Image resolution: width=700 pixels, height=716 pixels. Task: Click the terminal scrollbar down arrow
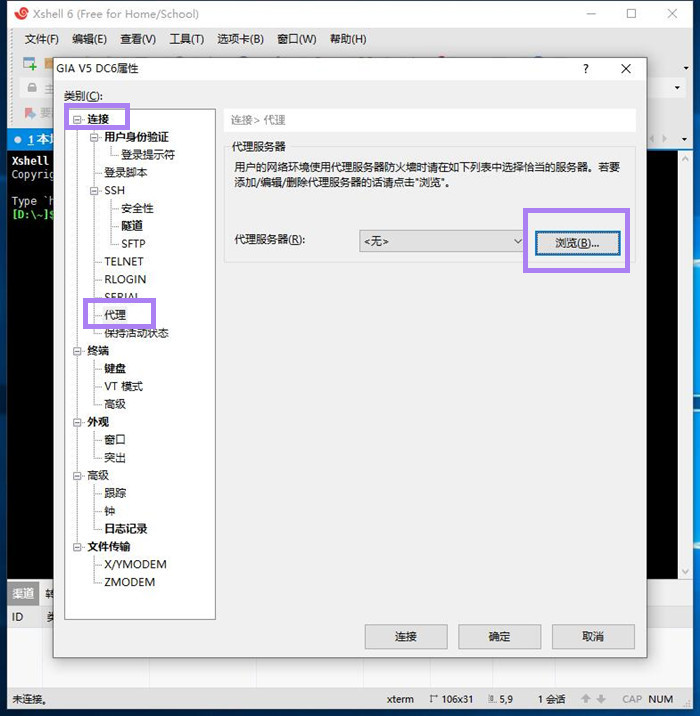pyautogui.click(x=685, y=571)
